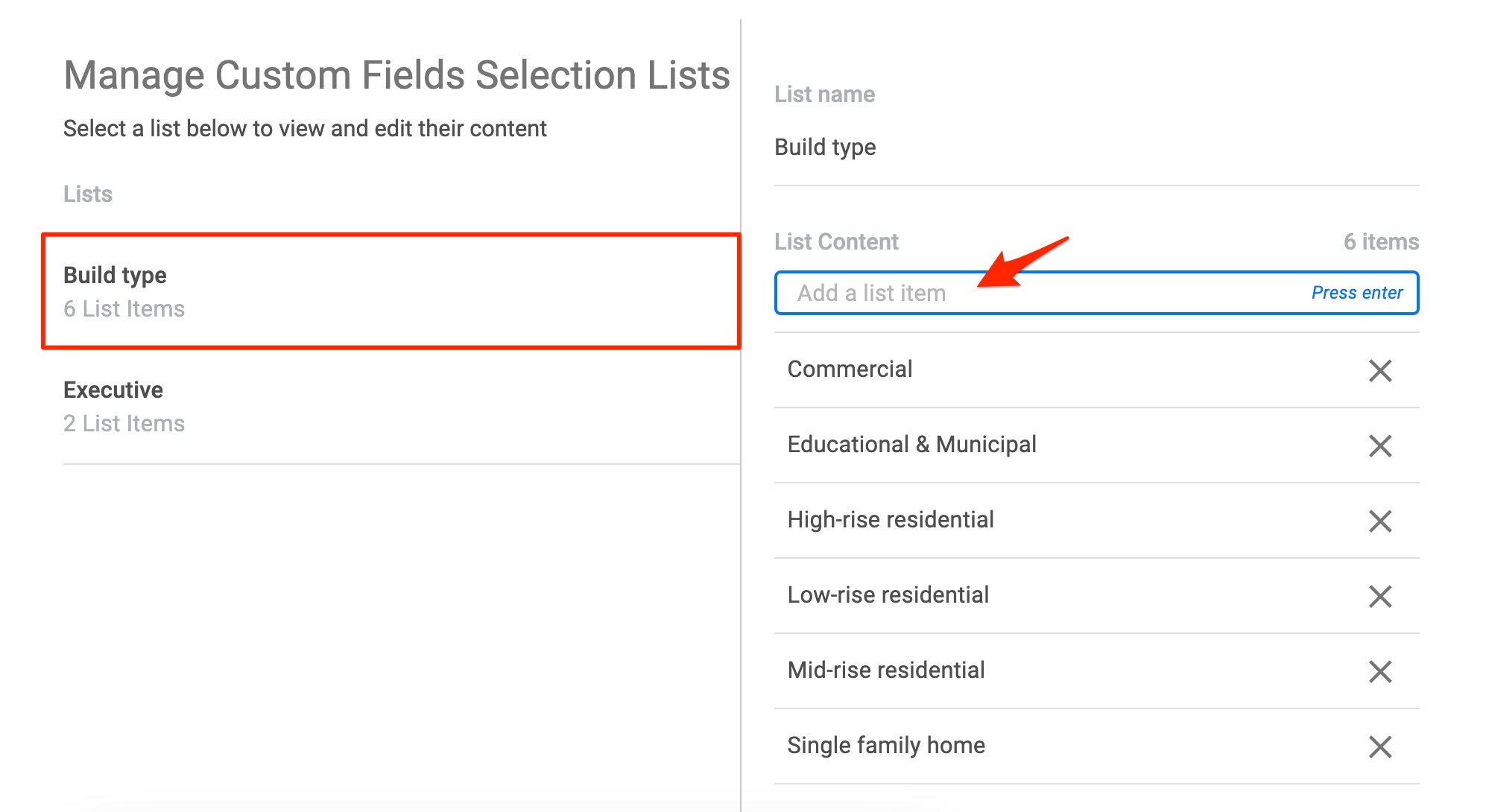Select the High-rise residential item text

tap(891, 520)
